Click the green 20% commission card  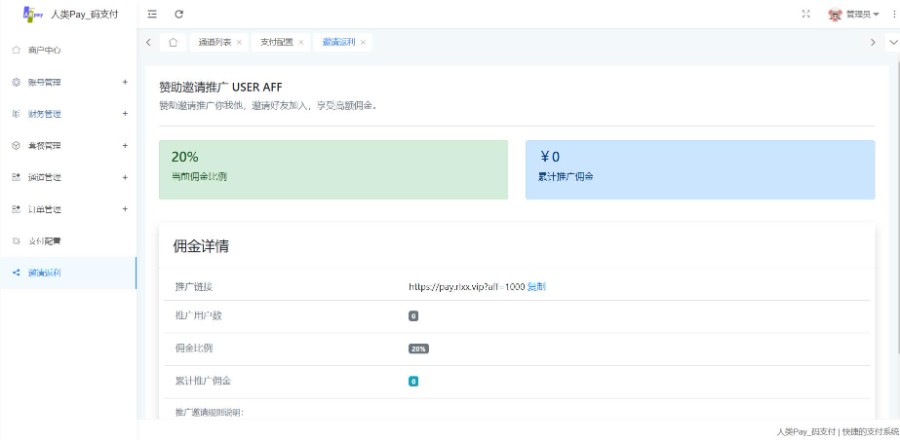point(333,170)
